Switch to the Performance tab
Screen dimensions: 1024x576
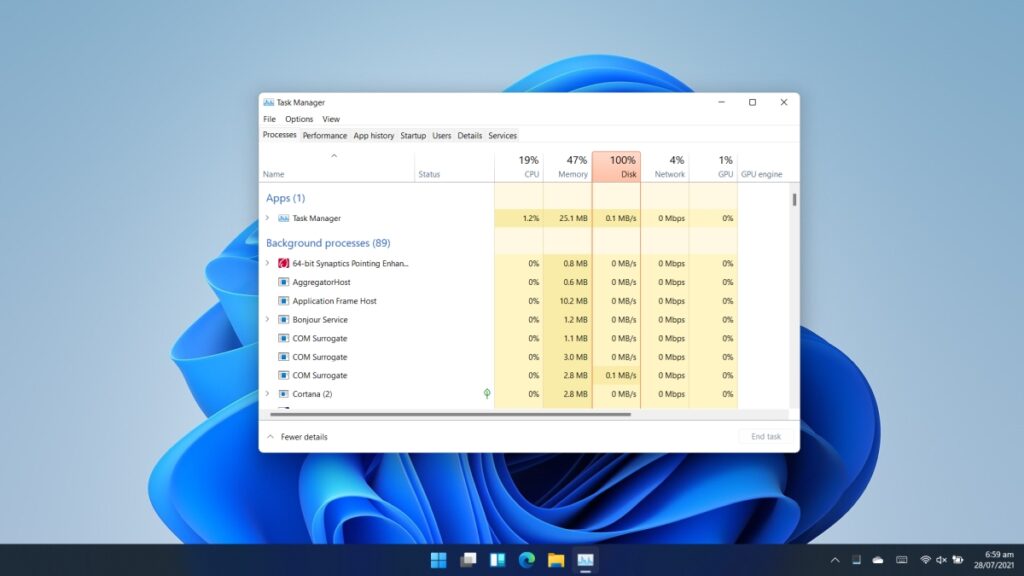pos(324,135)
